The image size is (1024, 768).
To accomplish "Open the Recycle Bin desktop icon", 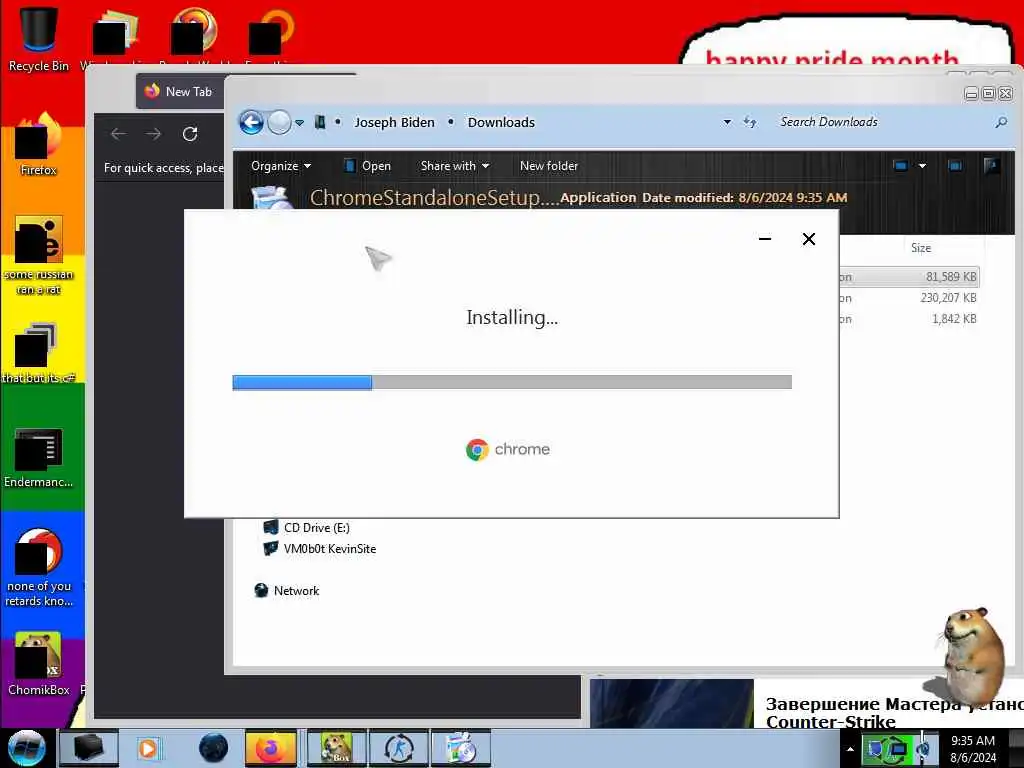I will (x=38, y=38).
